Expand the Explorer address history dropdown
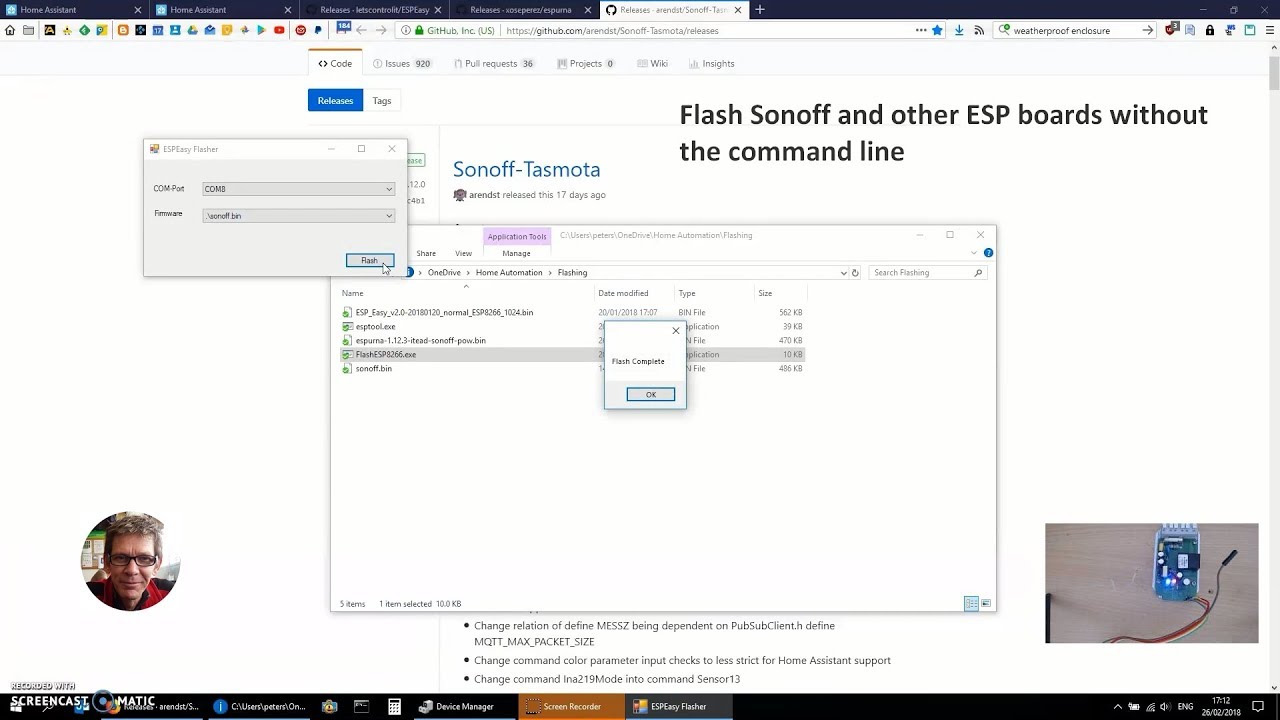The image size is (1280, 720). coord(843,272)
